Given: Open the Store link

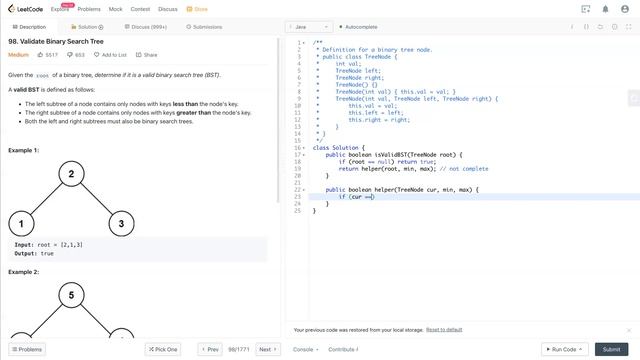Looking at the screenshot, I should (197, 9).
